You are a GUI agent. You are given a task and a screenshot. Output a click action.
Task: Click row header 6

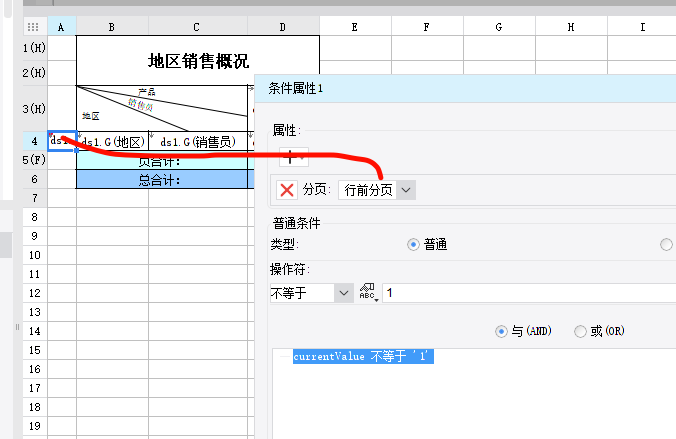[x=34, y=179]
